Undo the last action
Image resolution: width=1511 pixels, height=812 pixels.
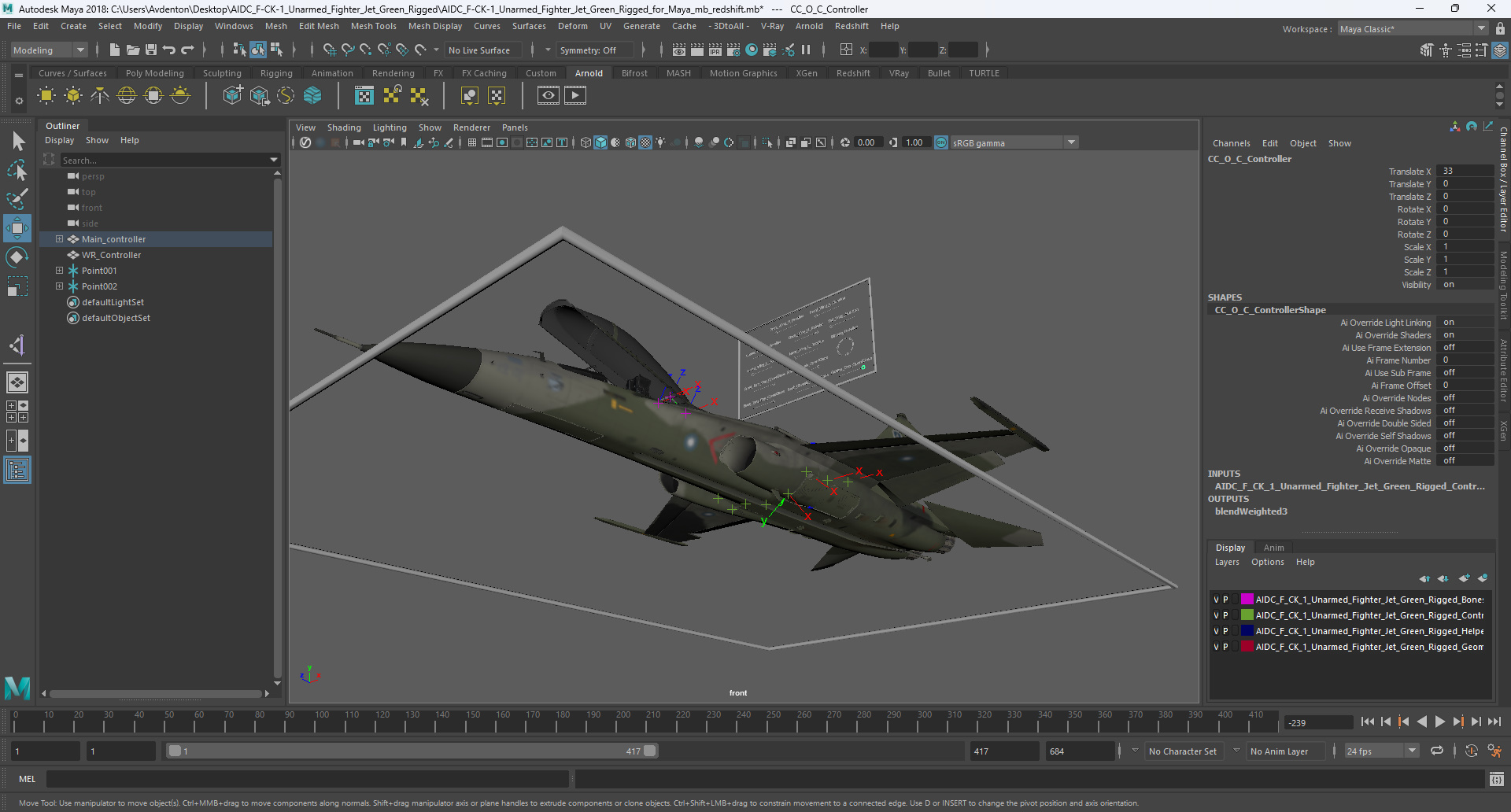(x=169, y=50)
